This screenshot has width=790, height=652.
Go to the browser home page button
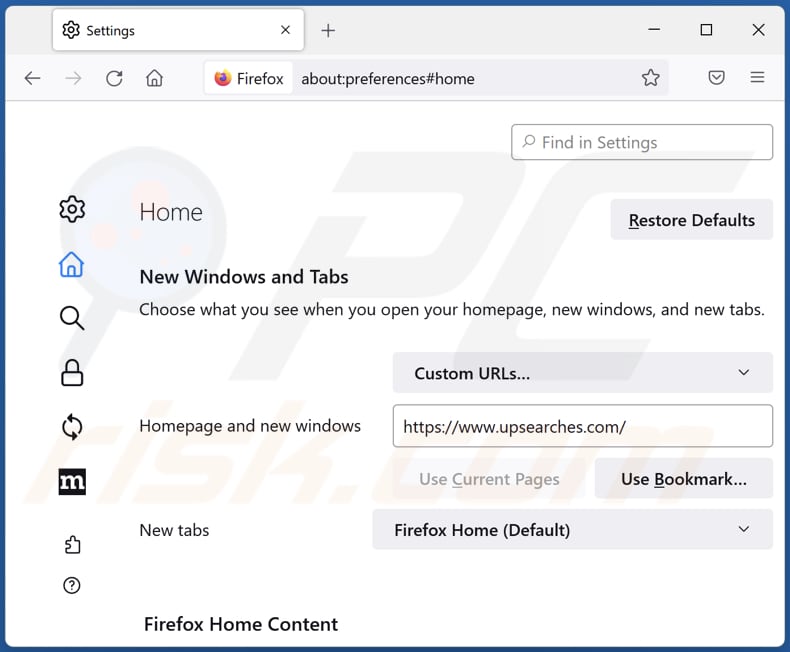[x=154, y=78]
